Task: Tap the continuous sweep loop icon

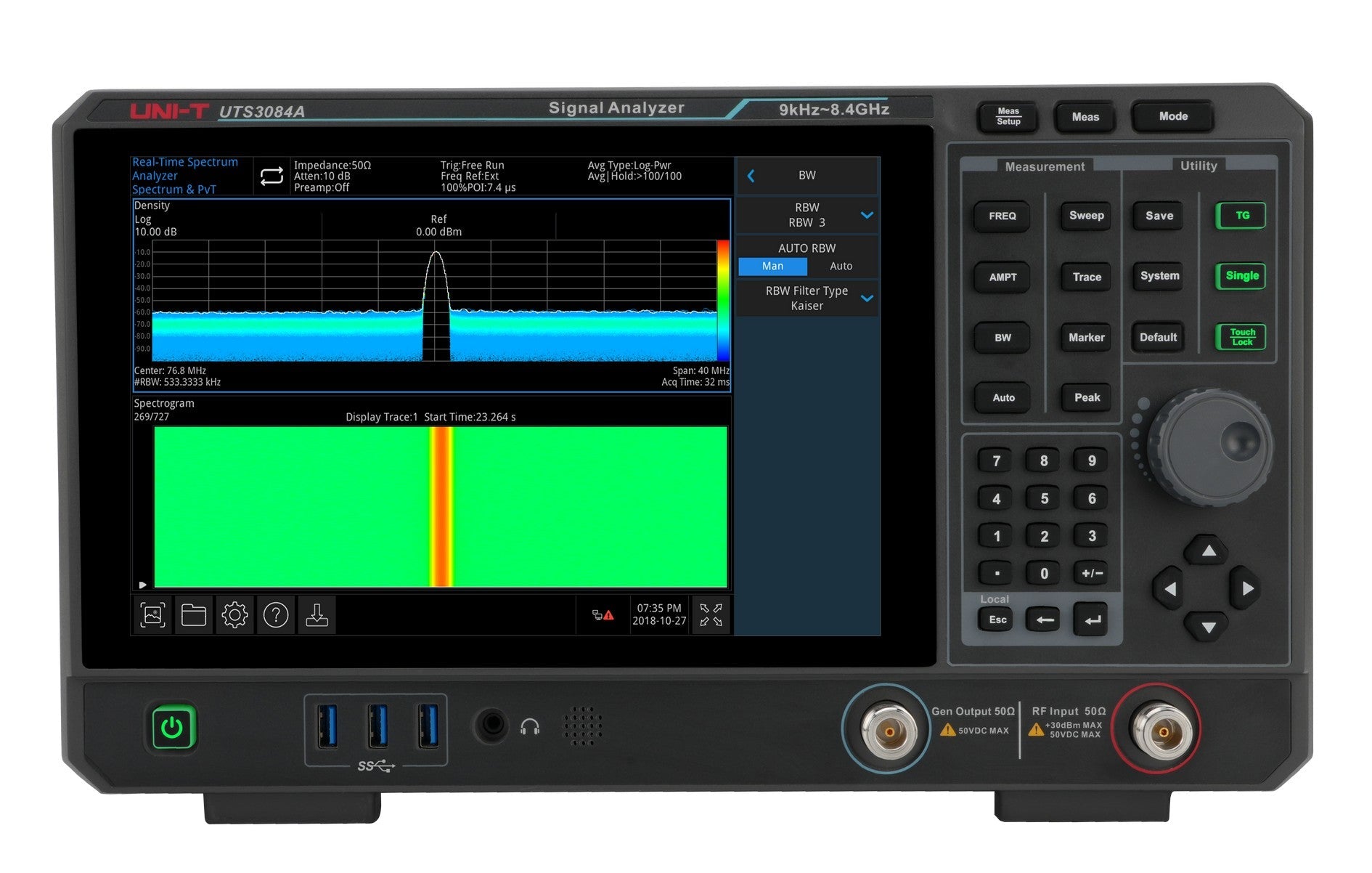Action: tap(271, 176)
